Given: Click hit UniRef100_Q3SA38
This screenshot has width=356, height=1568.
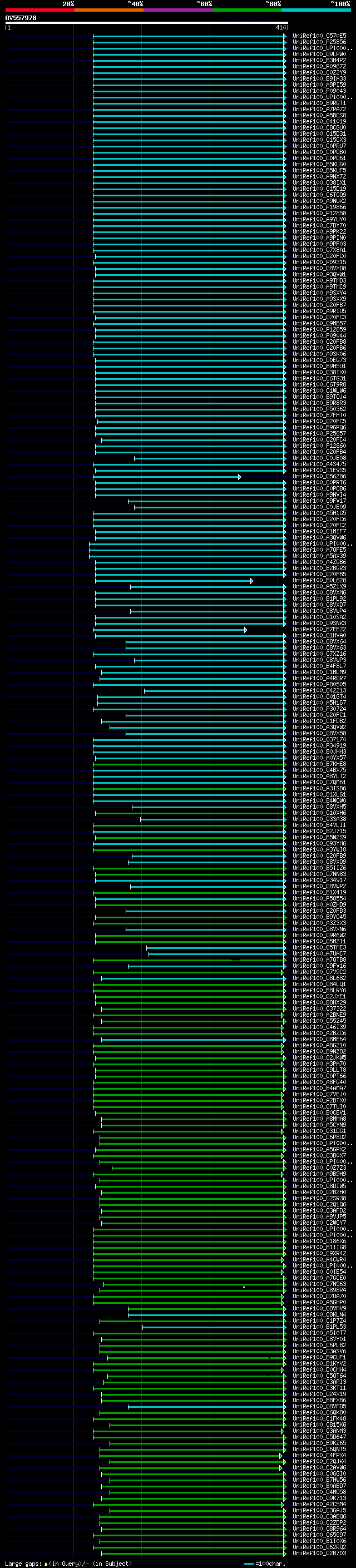Looking at the screenshot, I should (319, 819).
